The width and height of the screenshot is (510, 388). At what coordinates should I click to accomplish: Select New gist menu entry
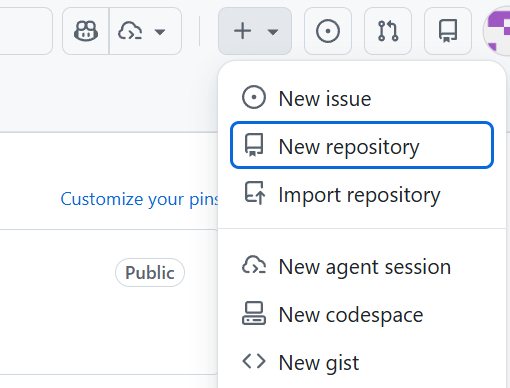(x=362, y=362)
